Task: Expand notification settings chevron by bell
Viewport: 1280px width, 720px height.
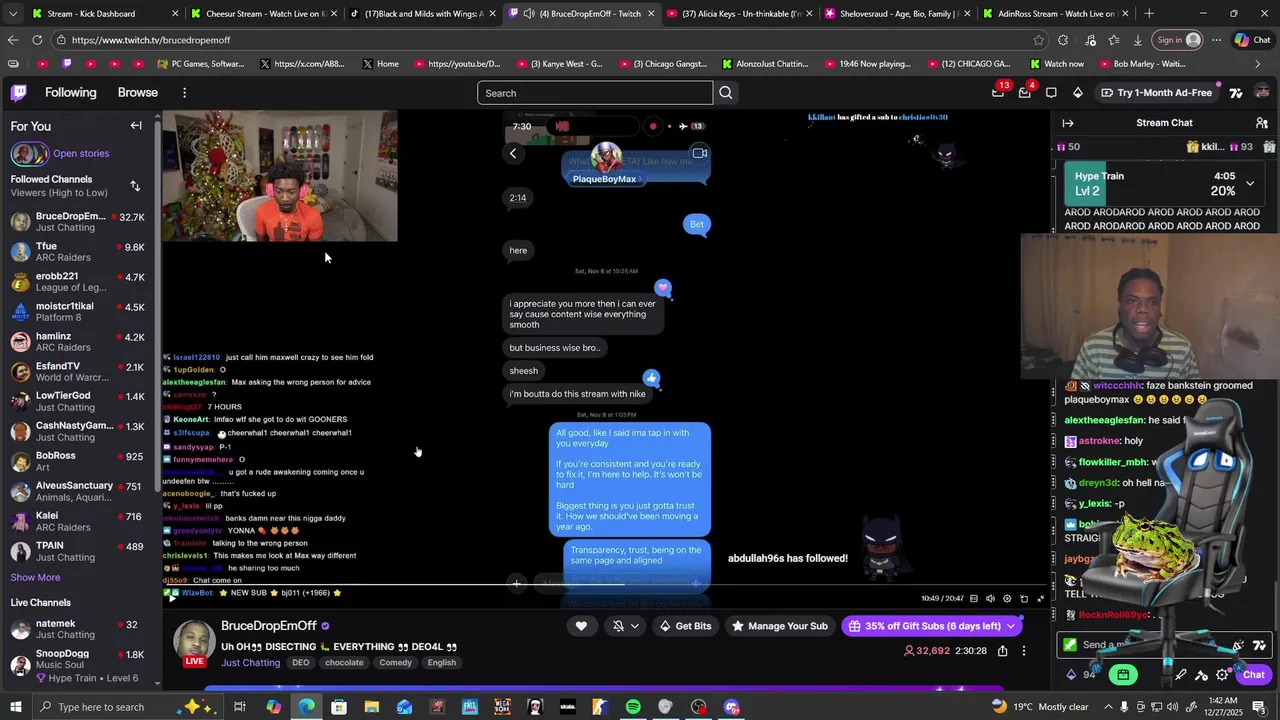Action: coord(635,626)
